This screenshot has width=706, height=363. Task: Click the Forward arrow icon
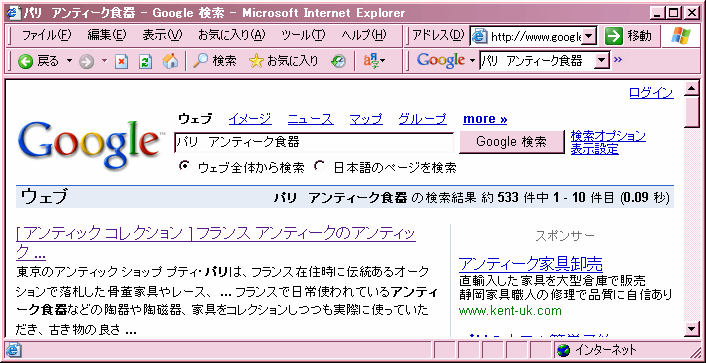click(86, 61)
